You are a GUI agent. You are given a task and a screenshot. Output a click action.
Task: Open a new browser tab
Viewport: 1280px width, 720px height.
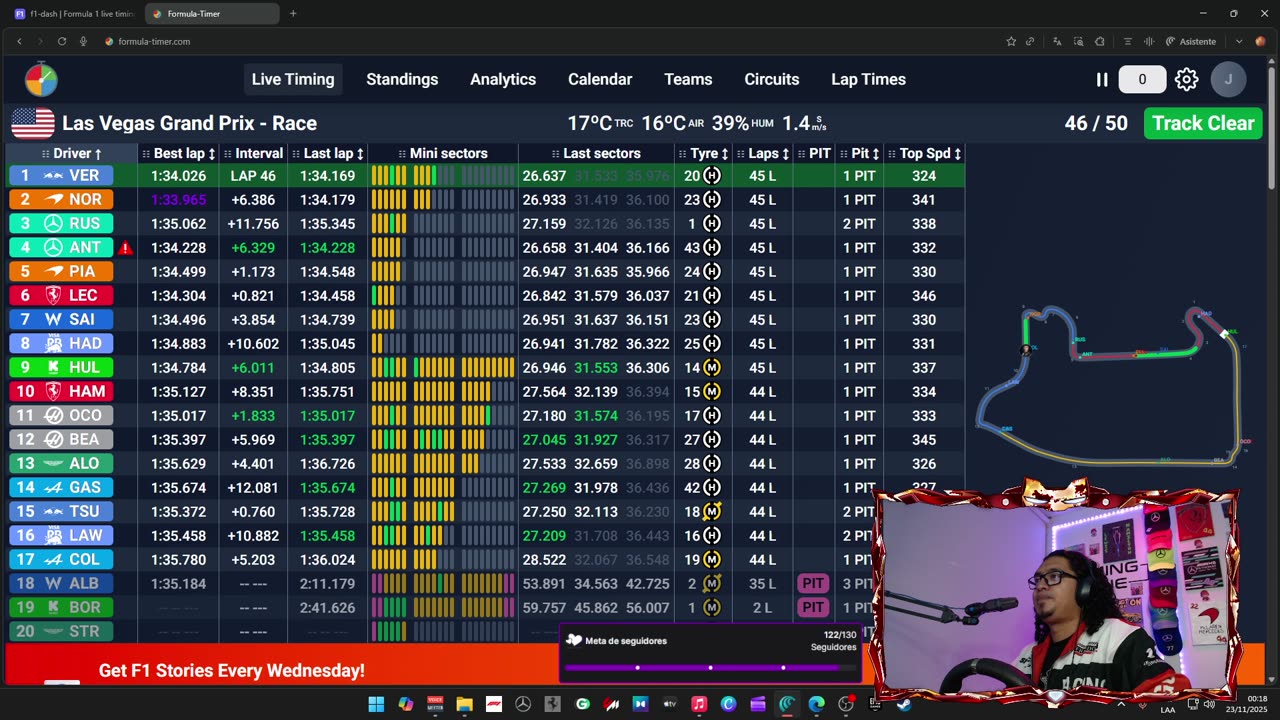293,14
